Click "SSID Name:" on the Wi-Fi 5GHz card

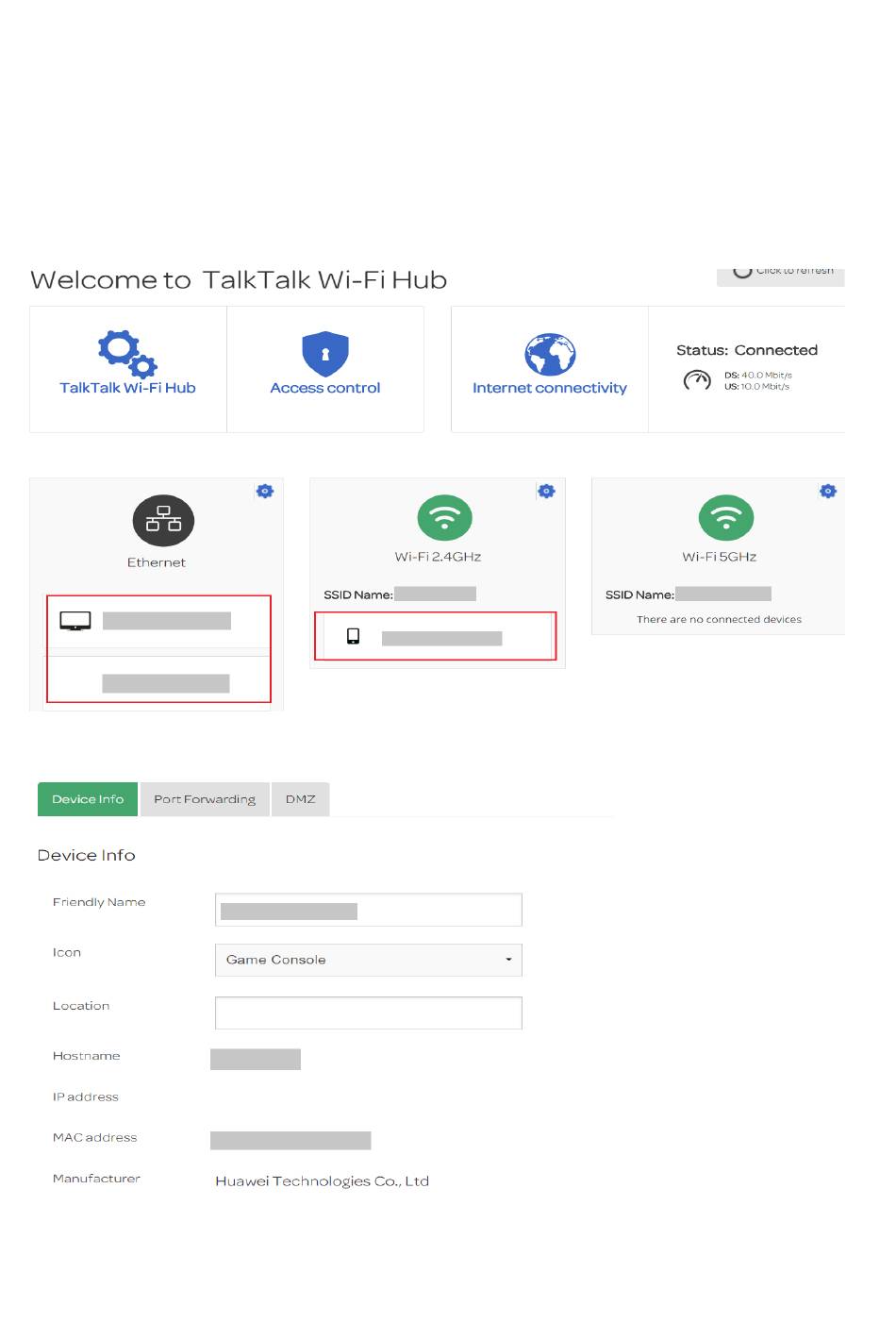coord(639,594)
